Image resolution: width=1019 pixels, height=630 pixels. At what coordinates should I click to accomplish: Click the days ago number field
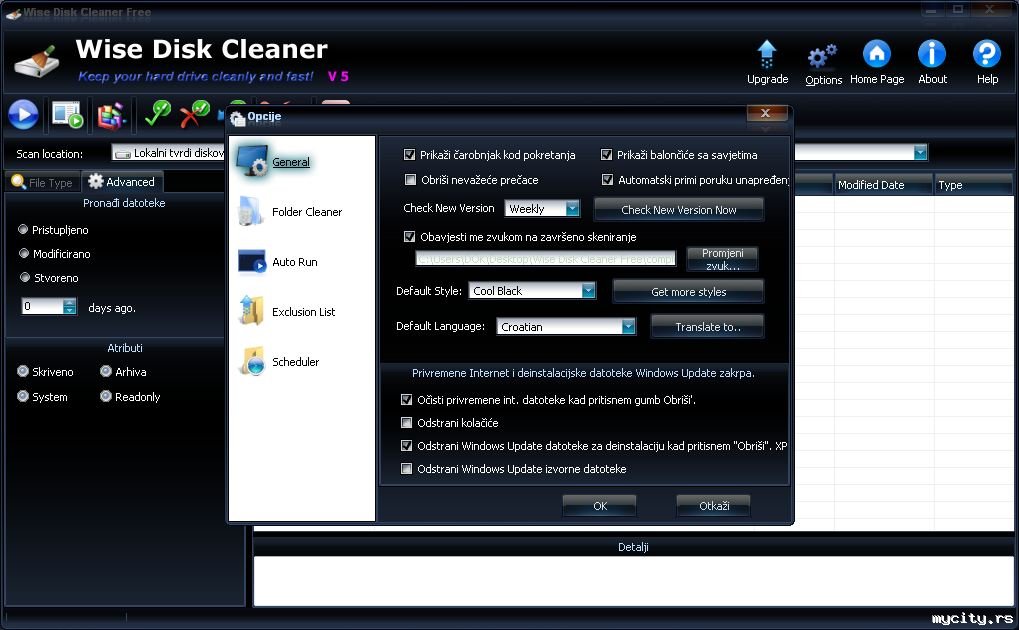tap(42, 306)
